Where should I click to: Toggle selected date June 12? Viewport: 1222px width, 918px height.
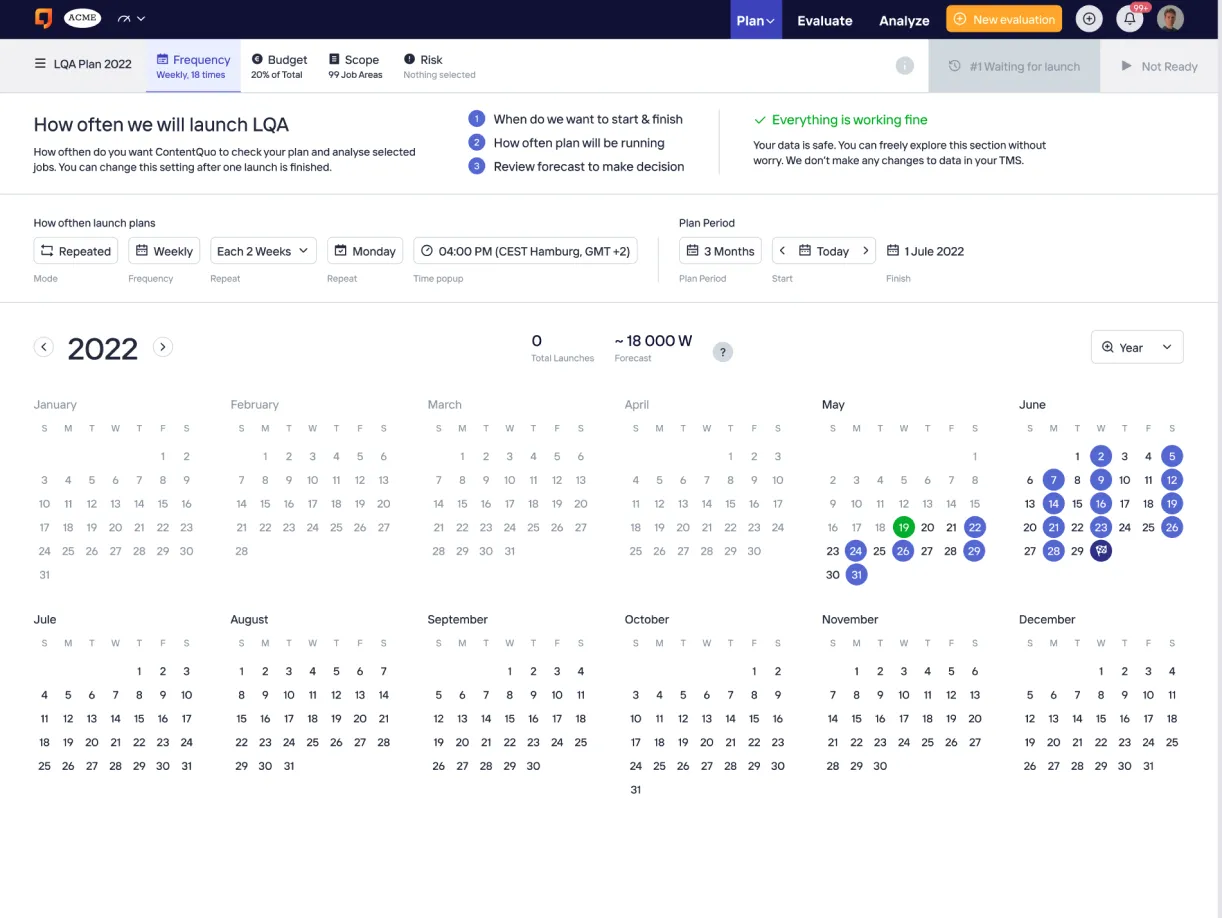1172,480
